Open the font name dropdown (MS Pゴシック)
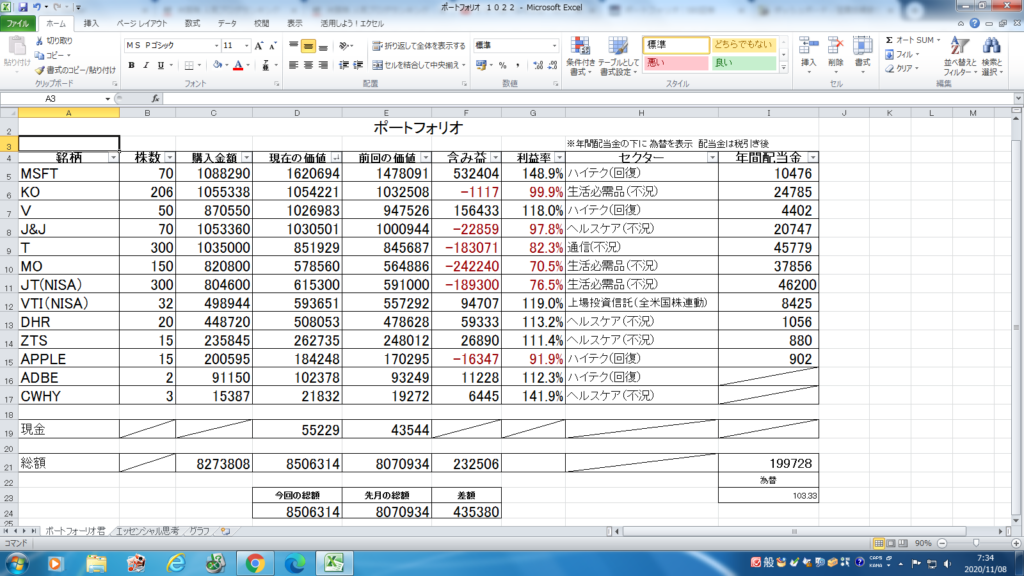 point(216,46)
